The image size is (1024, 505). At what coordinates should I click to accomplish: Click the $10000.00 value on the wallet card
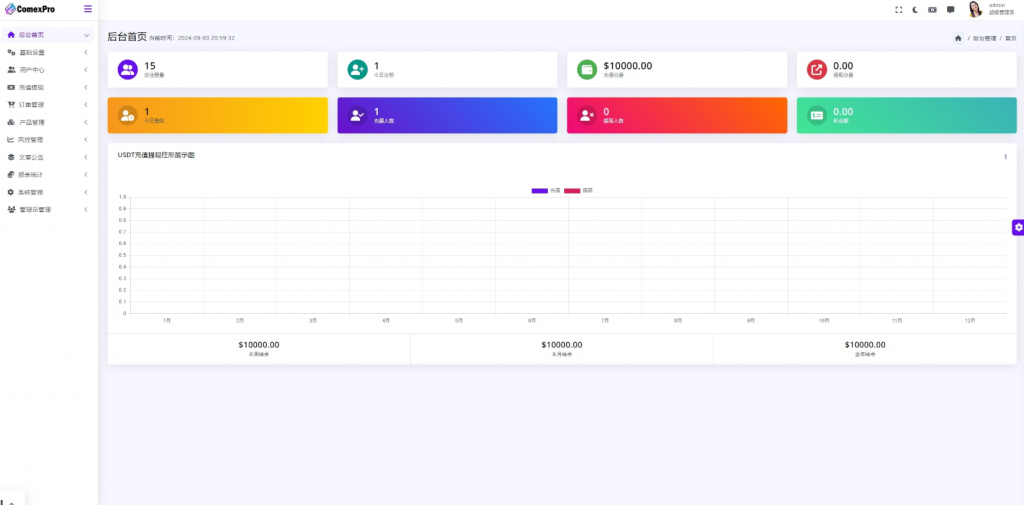coord(628,66)
